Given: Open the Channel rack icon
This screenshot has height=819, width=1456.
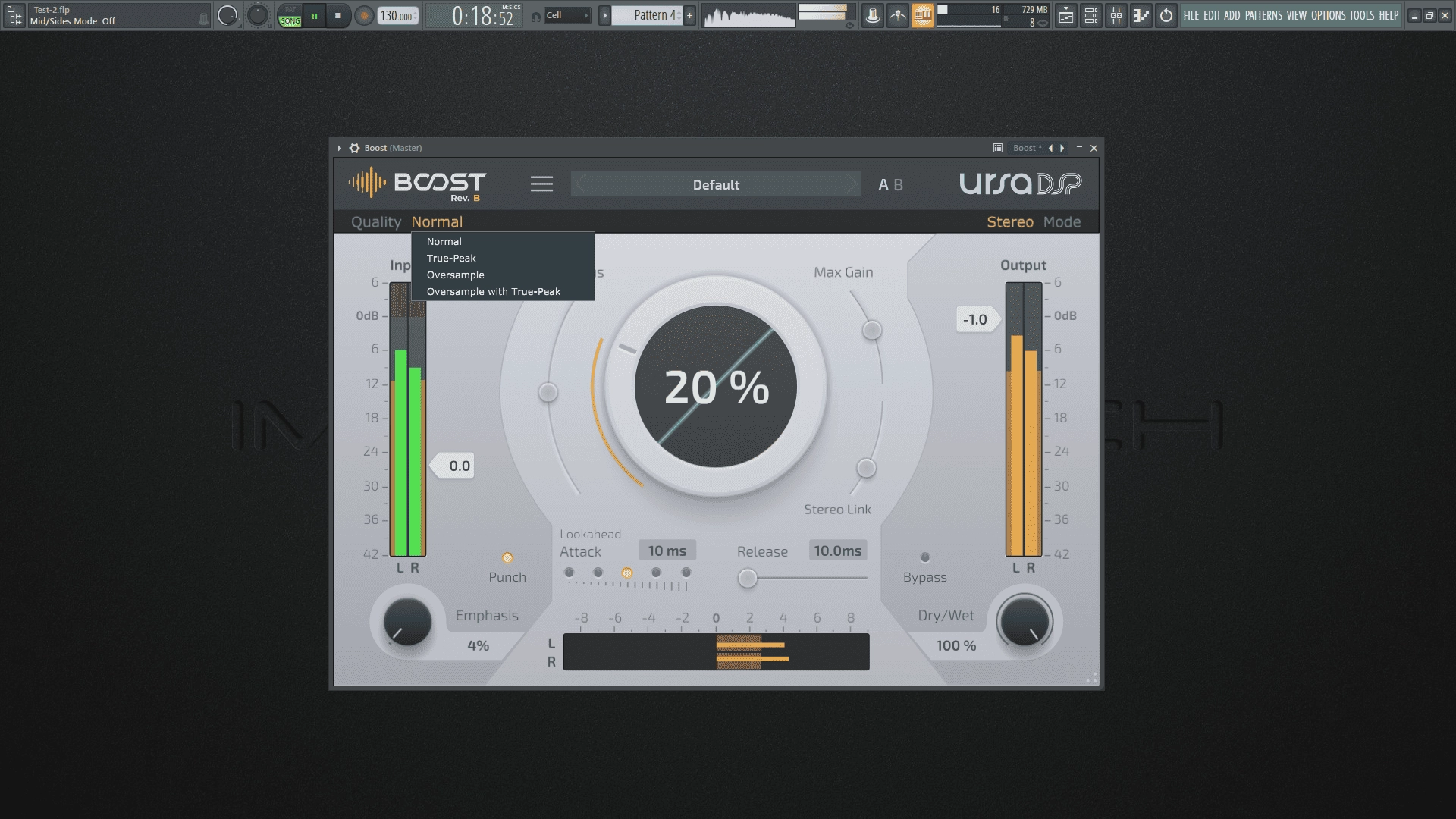Looking at the screenshot, I should pyautogui.click(x=1091, y=15).
